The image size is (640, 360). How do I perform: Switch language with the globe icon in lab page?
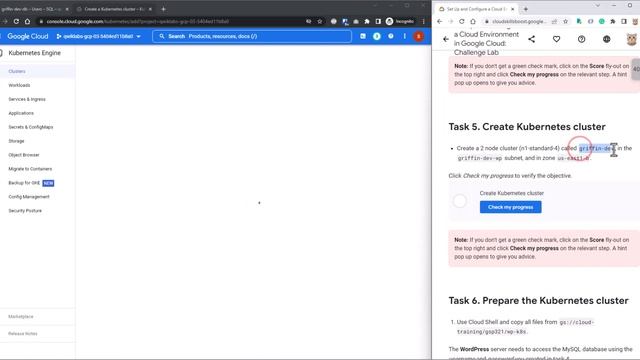click(607, 39)
